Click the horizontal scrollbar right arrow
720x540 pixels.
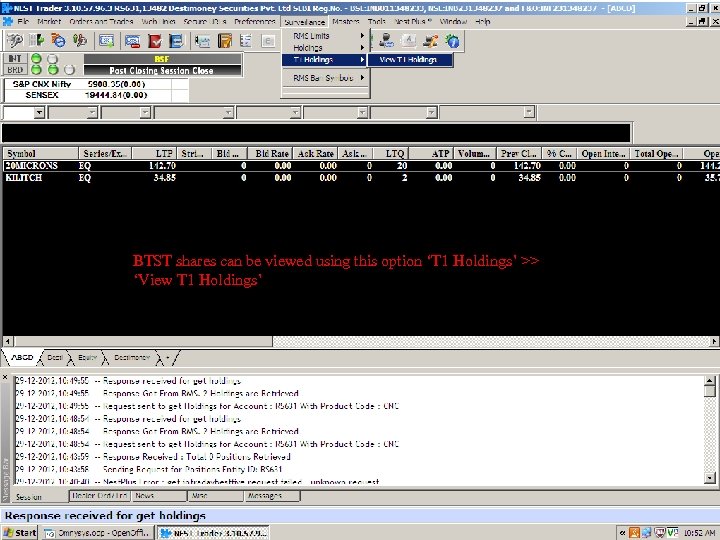pyautogui.click(x=714, y=341)
